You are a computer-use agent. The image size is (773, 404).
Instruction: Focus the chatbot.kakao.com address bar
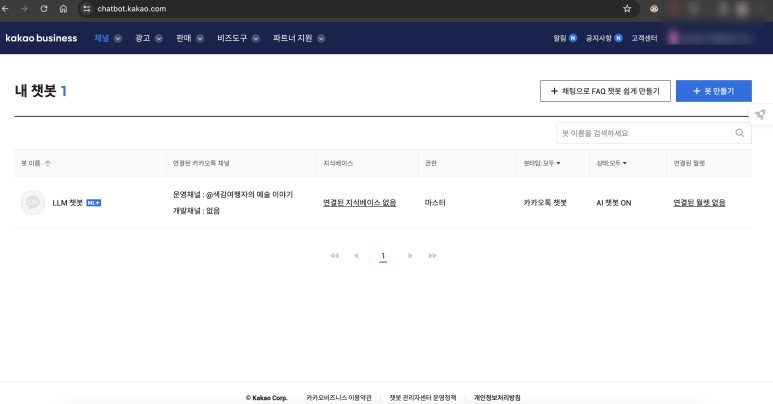click(358, 8)
